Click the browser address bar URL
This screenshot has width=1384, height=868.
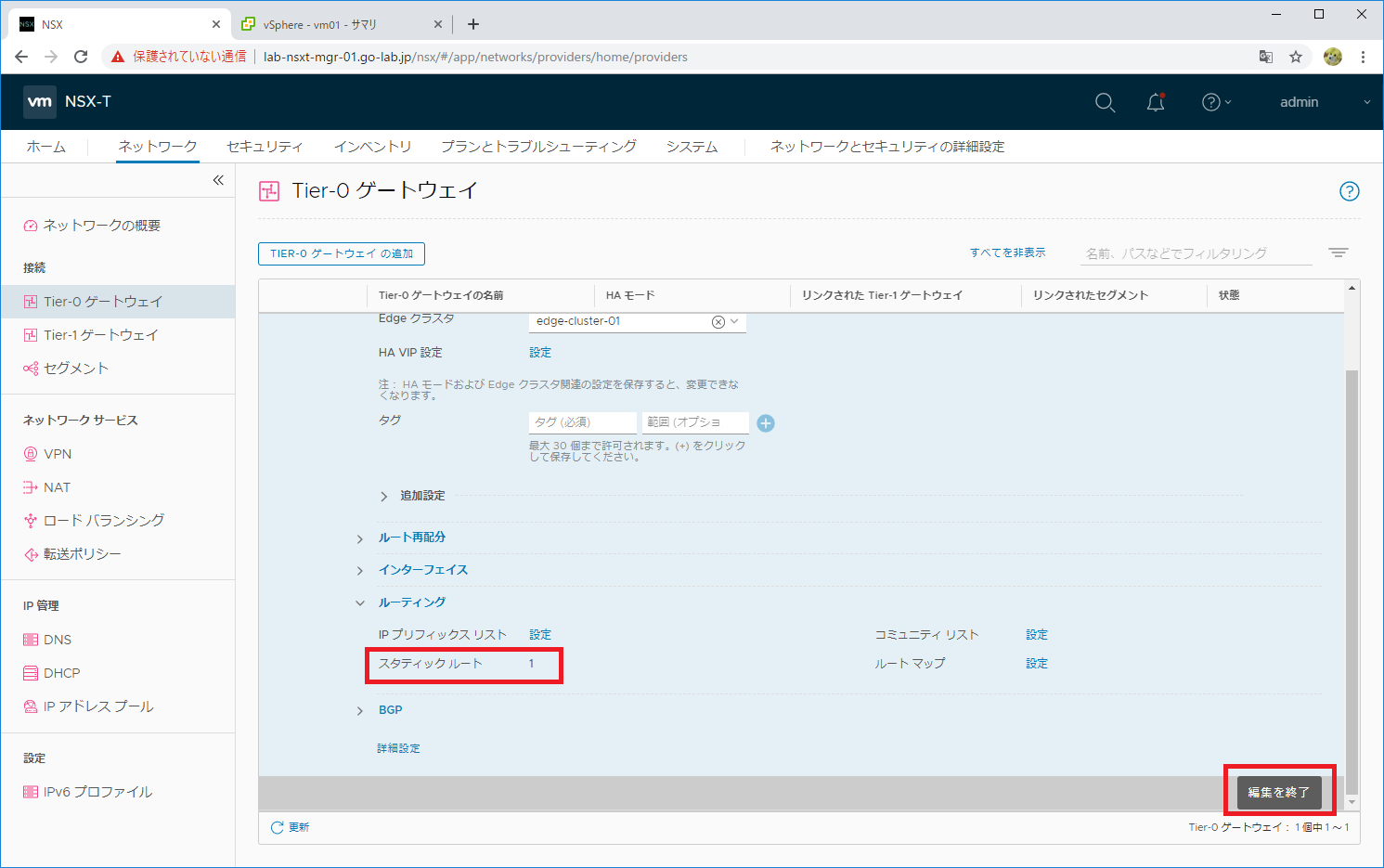tap(475, 57)
